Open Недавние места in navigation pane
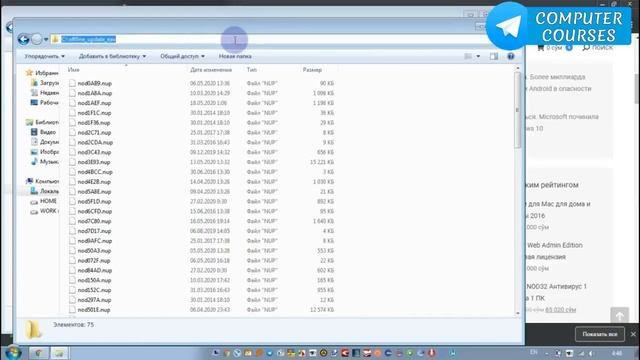Screen dimensions: 640x360 (45, 93)
